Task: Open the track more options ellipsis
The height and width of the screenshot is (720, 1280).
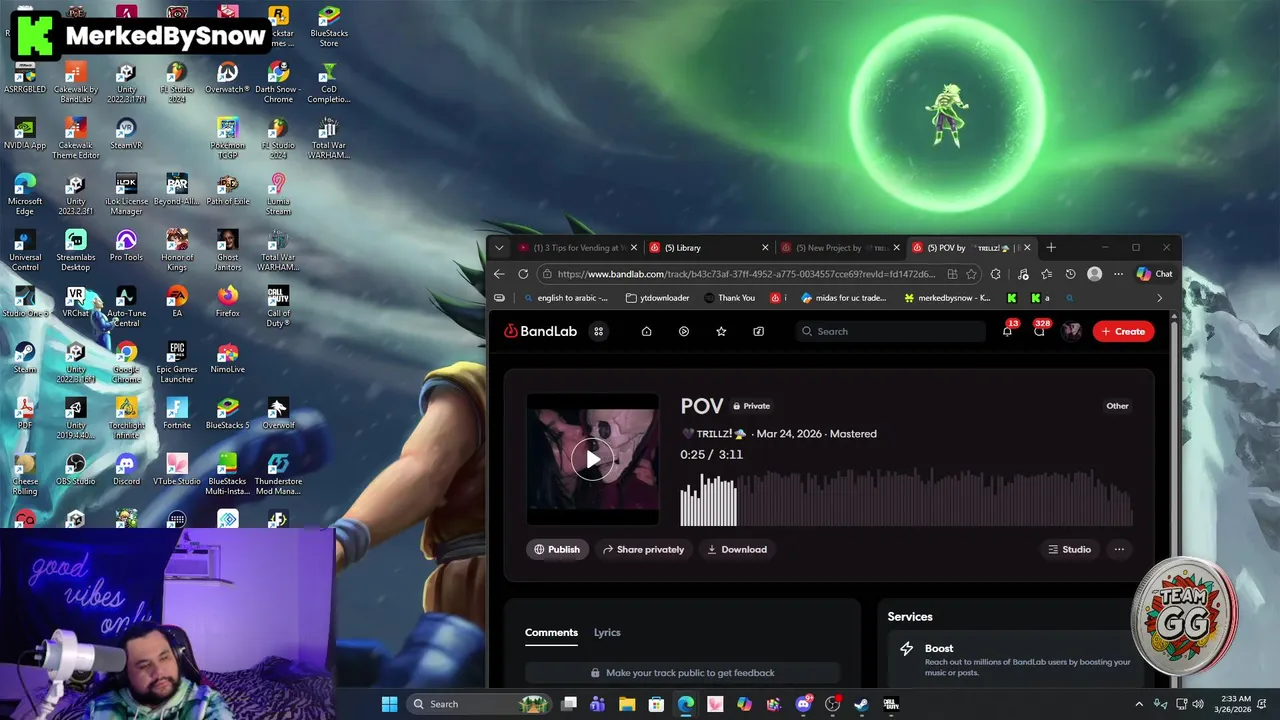Action: click(1119, 549)
